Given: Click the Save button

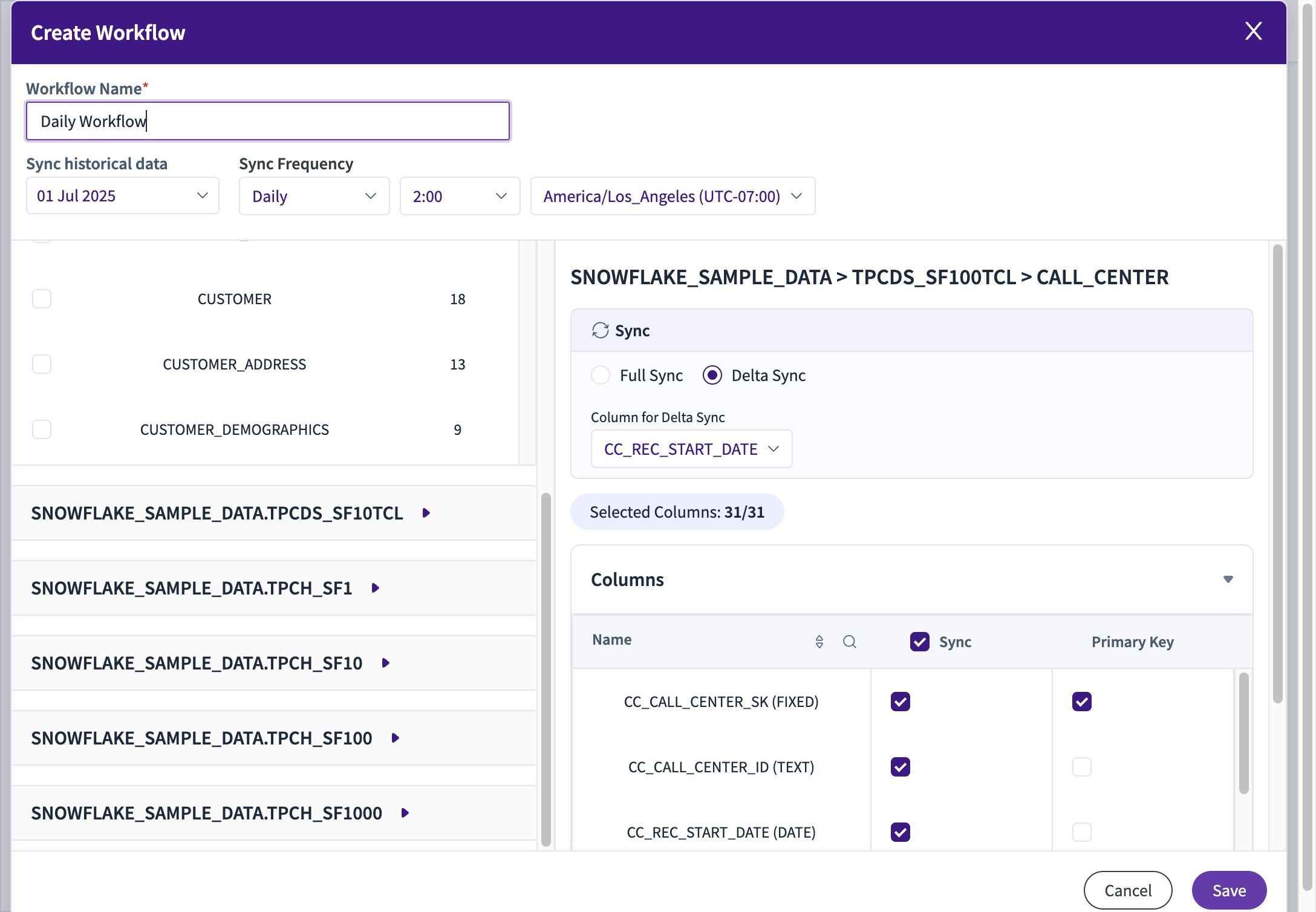Looking at the screenshot, I should pos(1228,890).
